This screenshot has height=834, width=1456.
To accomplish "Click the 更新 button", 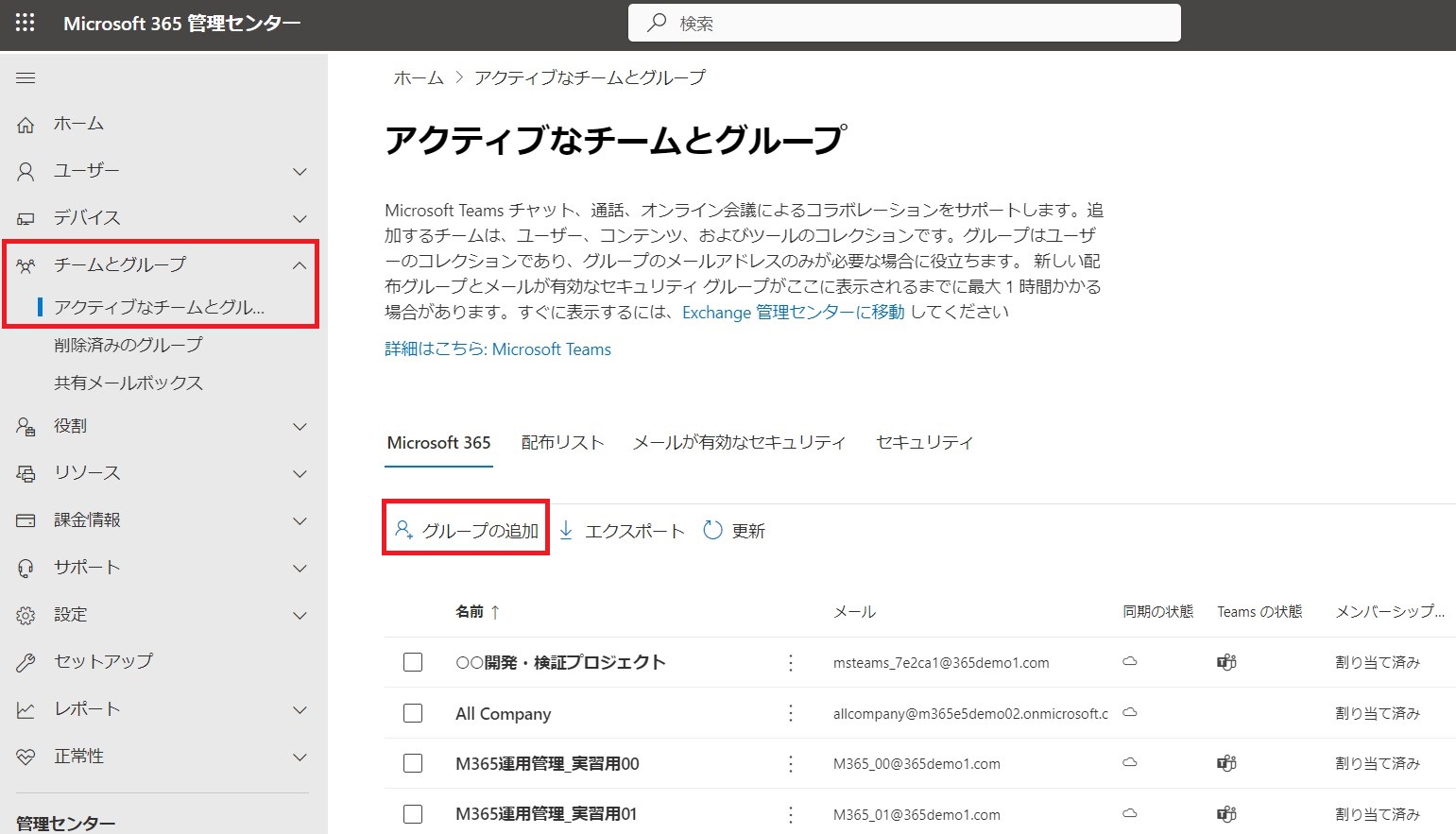I will [x=734, y=530].
